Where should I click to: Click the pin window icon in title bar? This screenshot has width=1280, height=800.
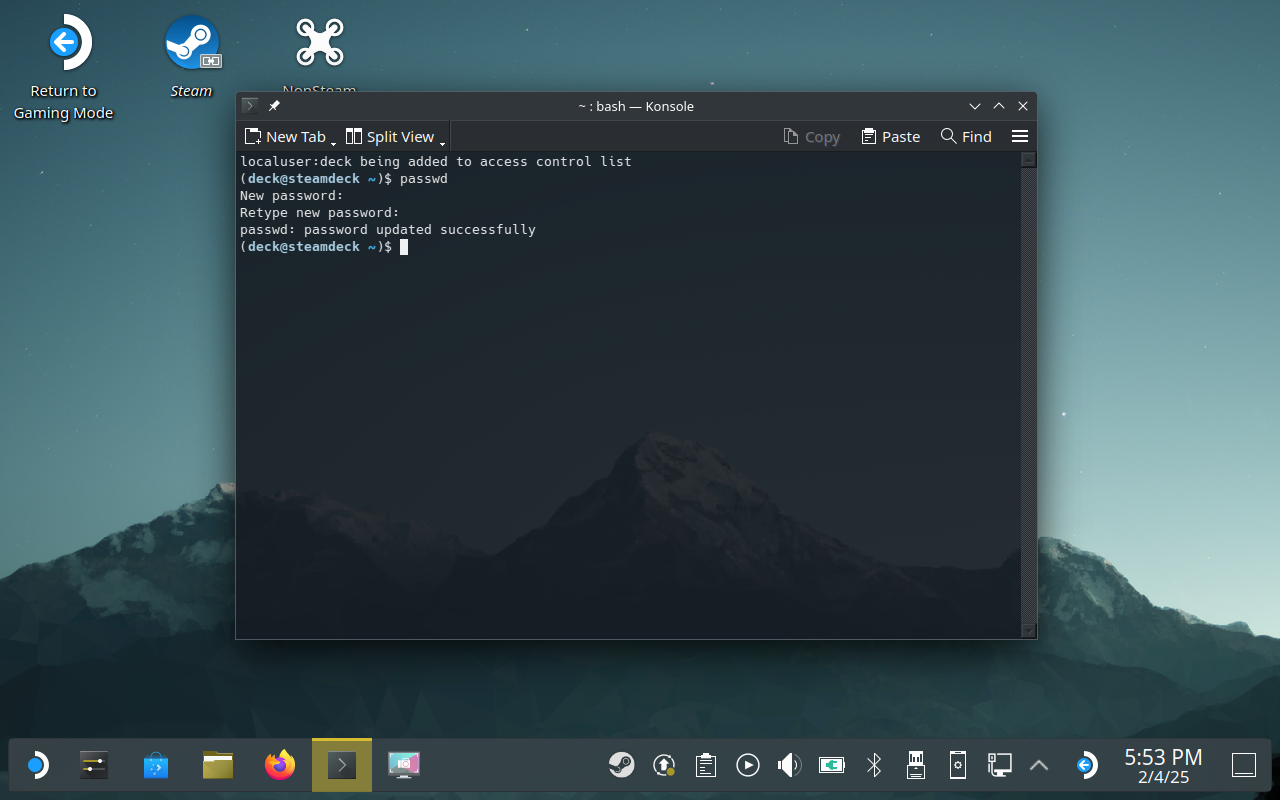[x=274, y=106]
